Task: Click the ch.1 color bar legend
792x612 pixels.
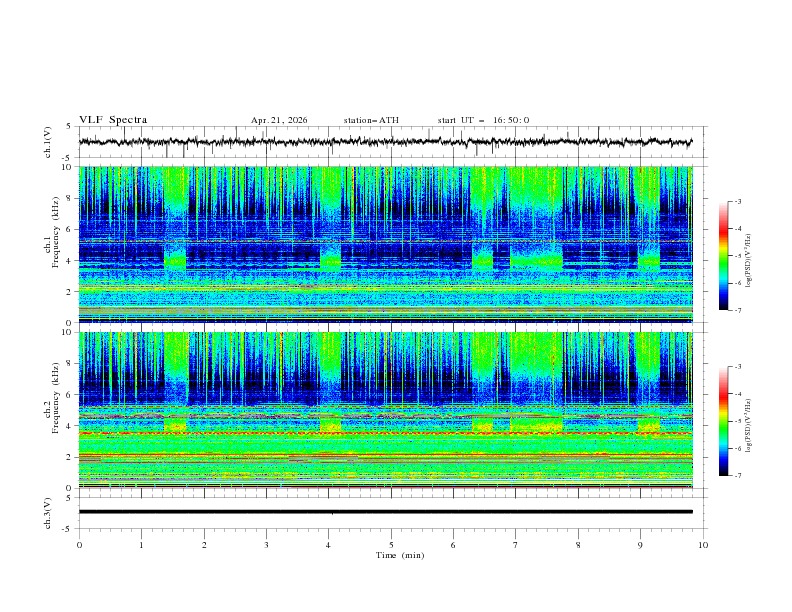Action: click(723, 255)
